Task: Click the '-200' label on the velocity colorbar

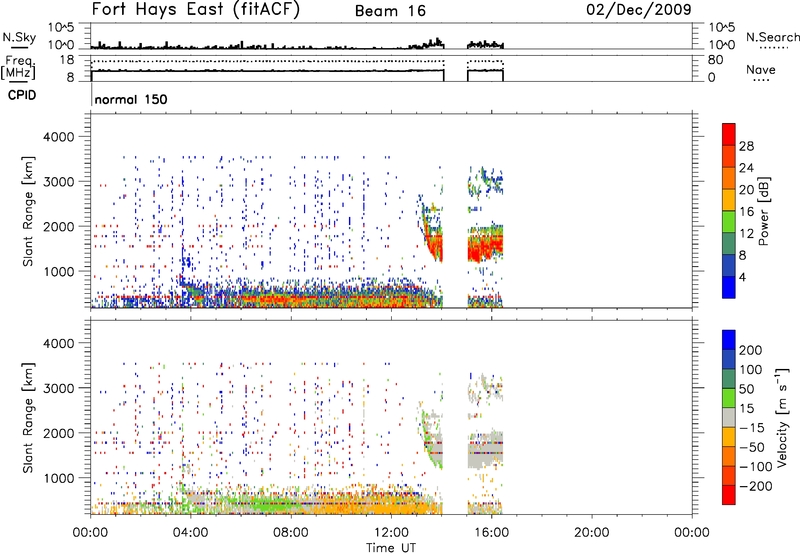Action: (x=757, y=486)
